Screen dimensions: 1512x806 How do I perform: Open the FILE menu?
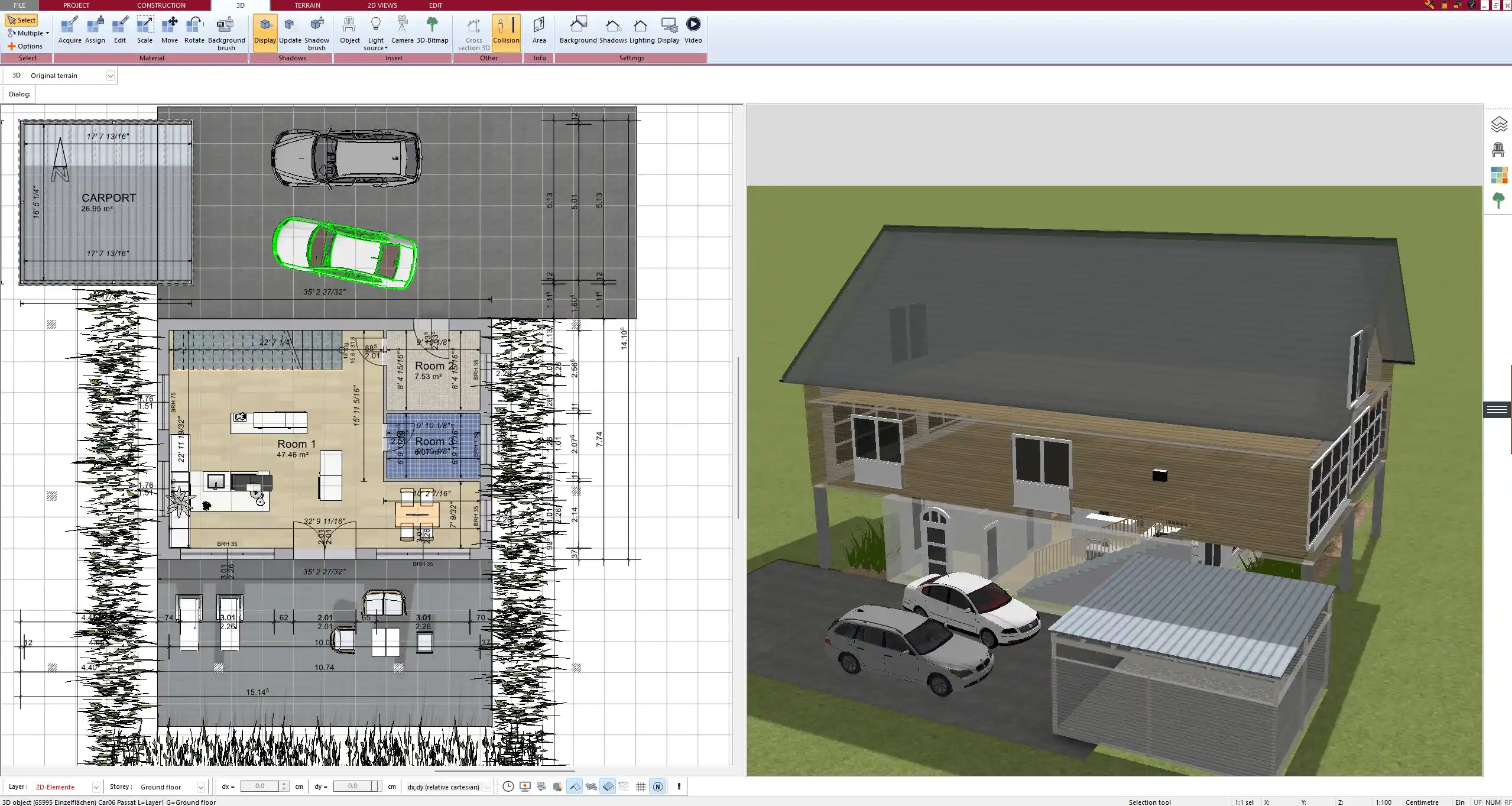point(20,5)
